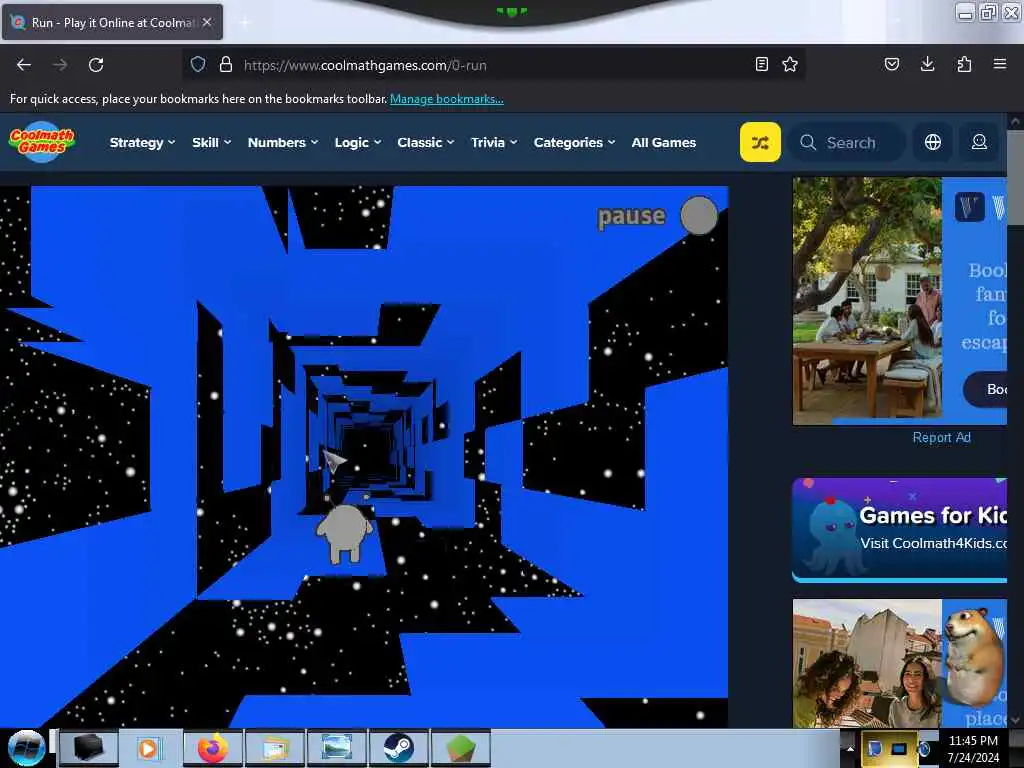Image resolution: width=1024 pixels, height=768 pixels.
Task: Open the black window taskbar icon
Action: 88,748
